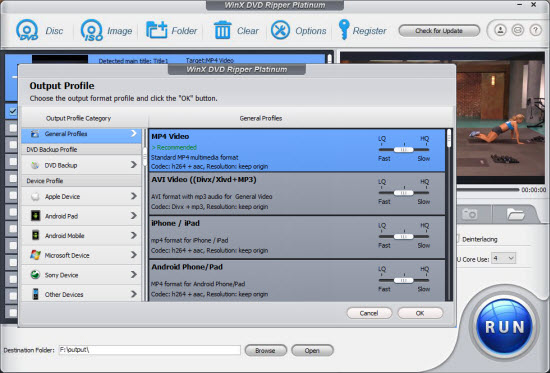Open help via question mark icon
The image size is (550, 373).
pos(535,30)
